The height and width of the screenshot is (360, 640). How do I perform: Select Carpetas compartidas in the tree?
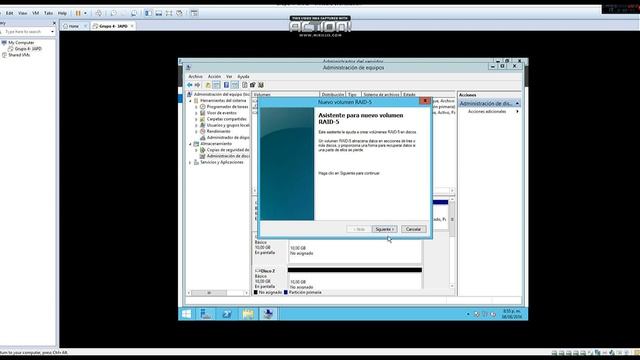coord(227,119)
